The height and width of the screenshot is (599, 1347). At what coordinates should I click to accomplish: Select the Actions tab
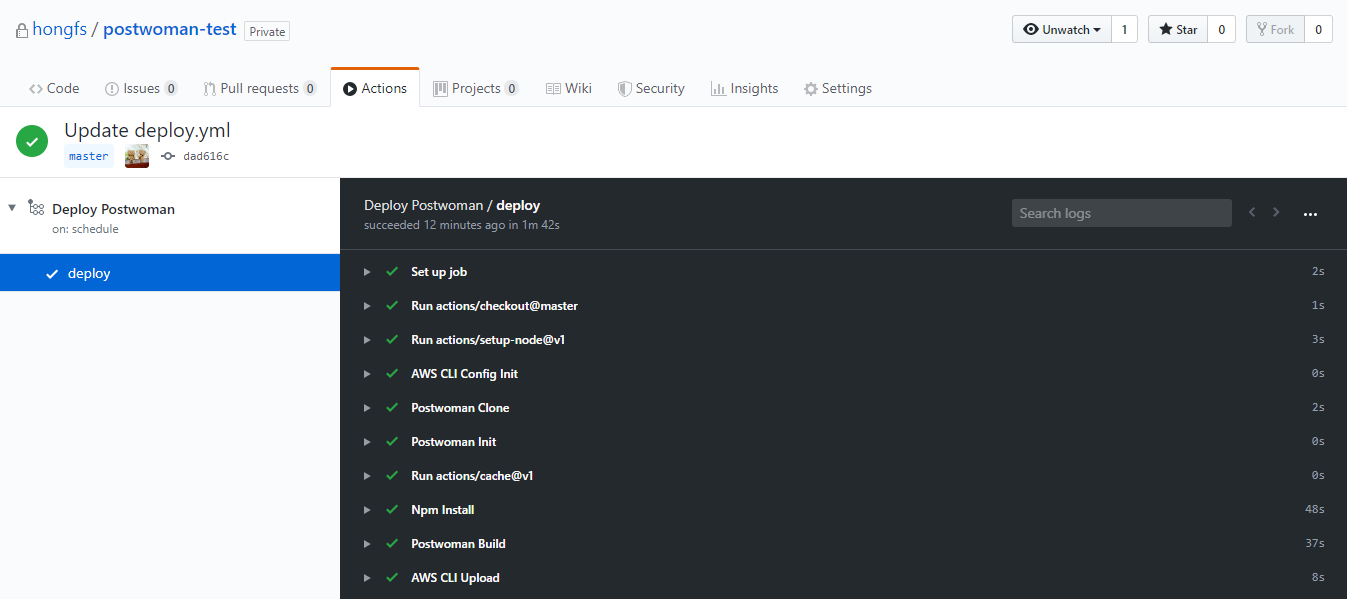click(x=375, y=88)
